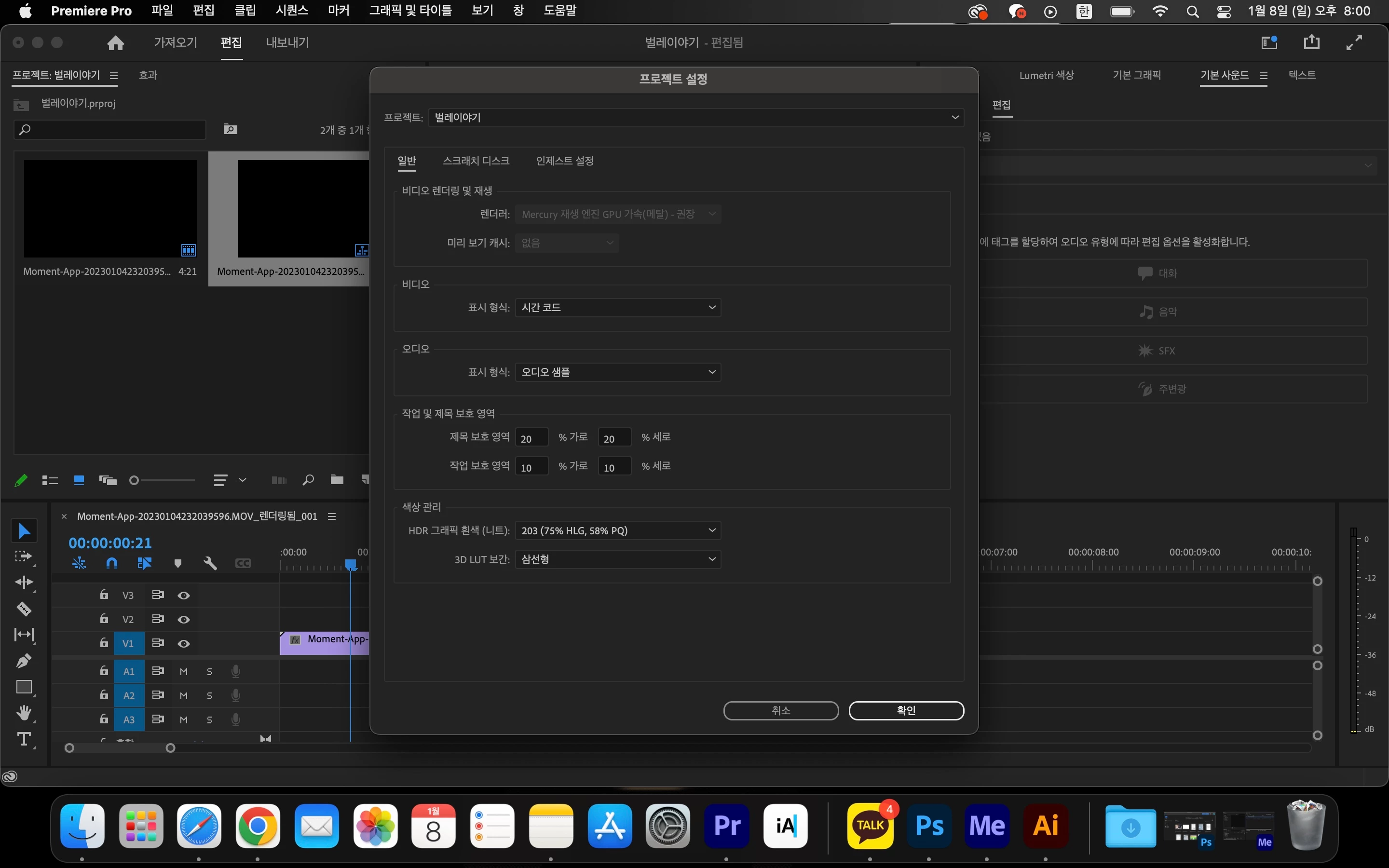Click the Home icon in the header
The height and width of the screenshot is (868, 1389).
[x=115, y=43]
